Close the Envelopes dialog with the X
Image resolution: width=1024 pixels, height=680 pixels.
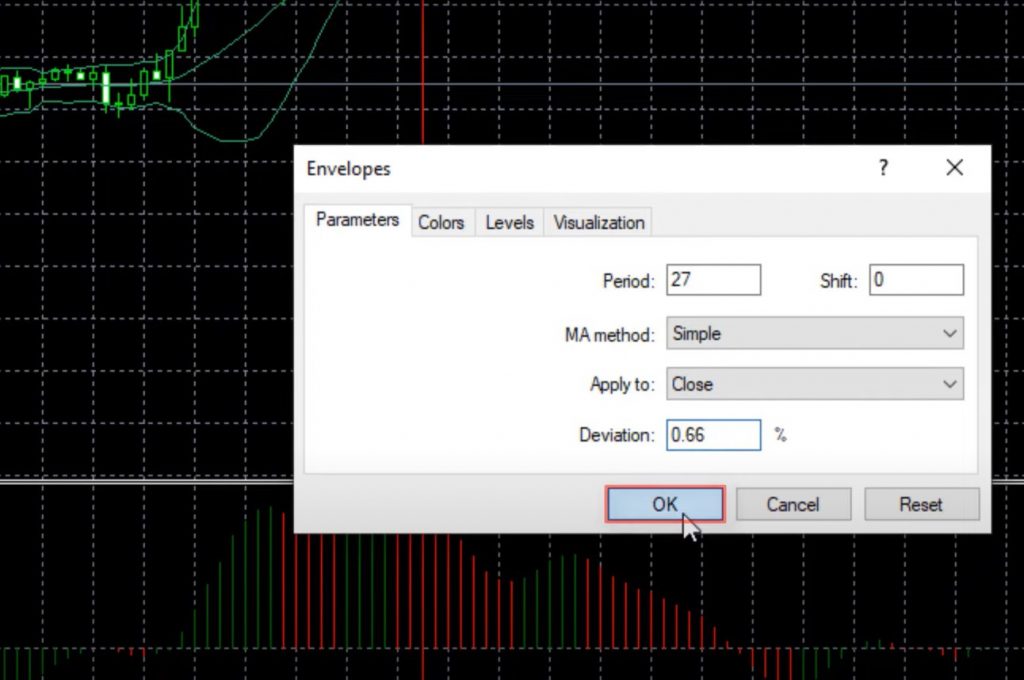click(954, 168)
